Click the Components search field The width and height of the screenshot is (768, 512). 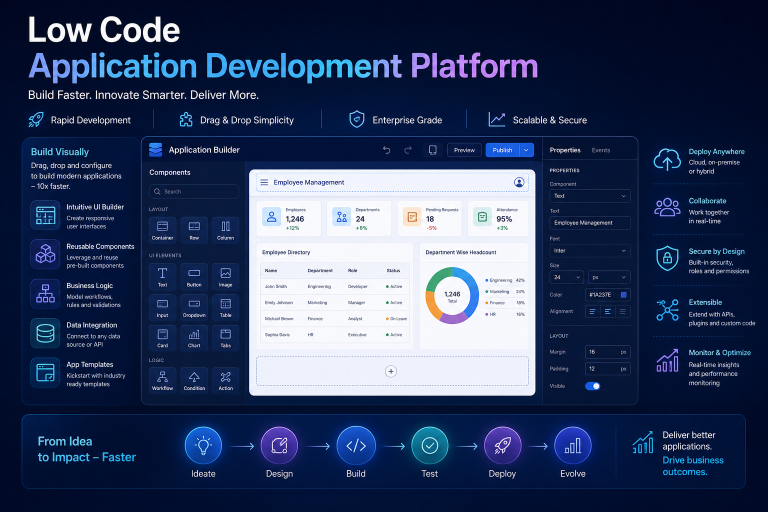point(194,192)
